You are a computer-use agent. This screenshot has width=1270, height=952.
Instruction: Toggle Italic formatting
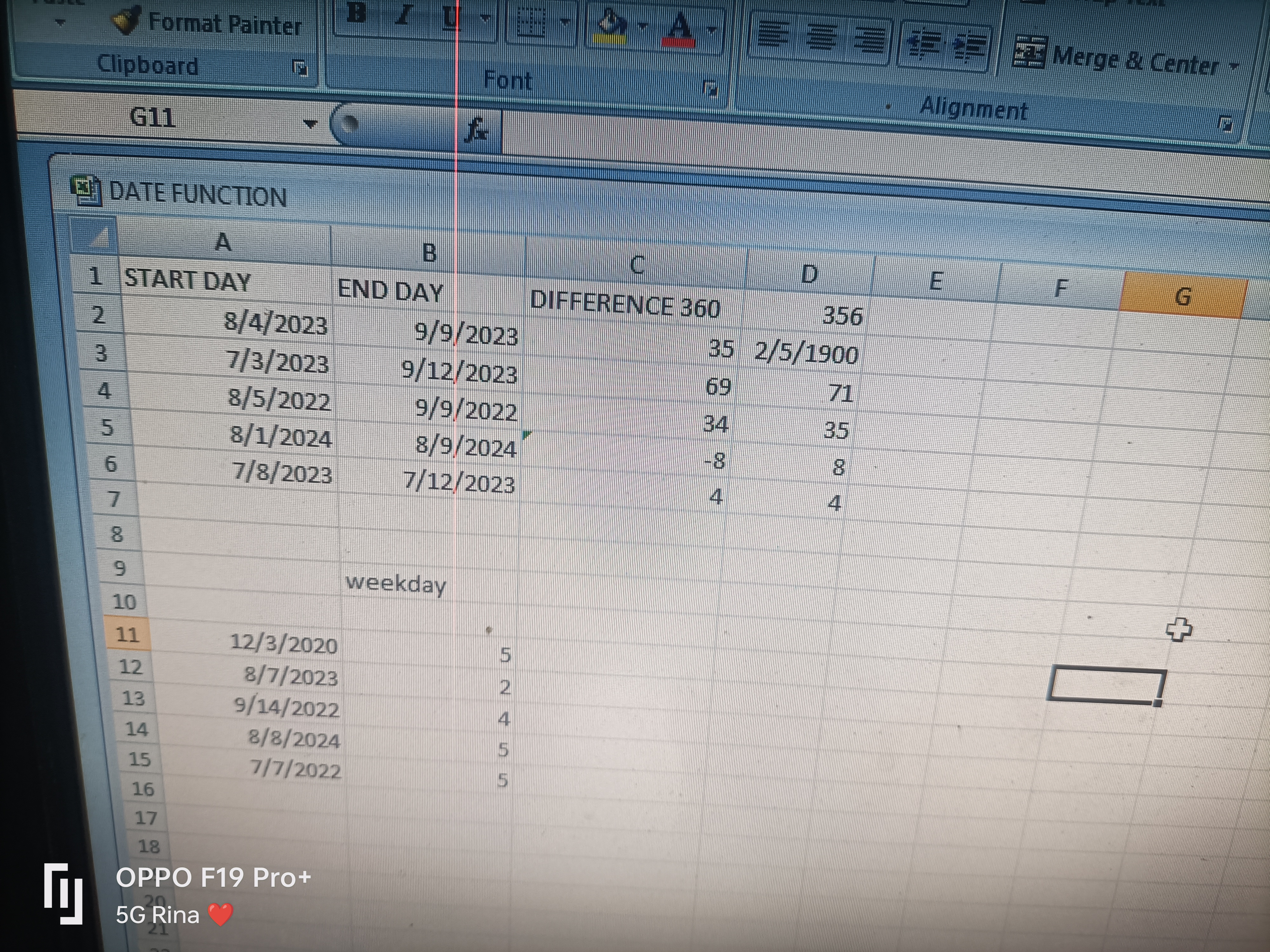pyautogui.click(x=404, y=15)
